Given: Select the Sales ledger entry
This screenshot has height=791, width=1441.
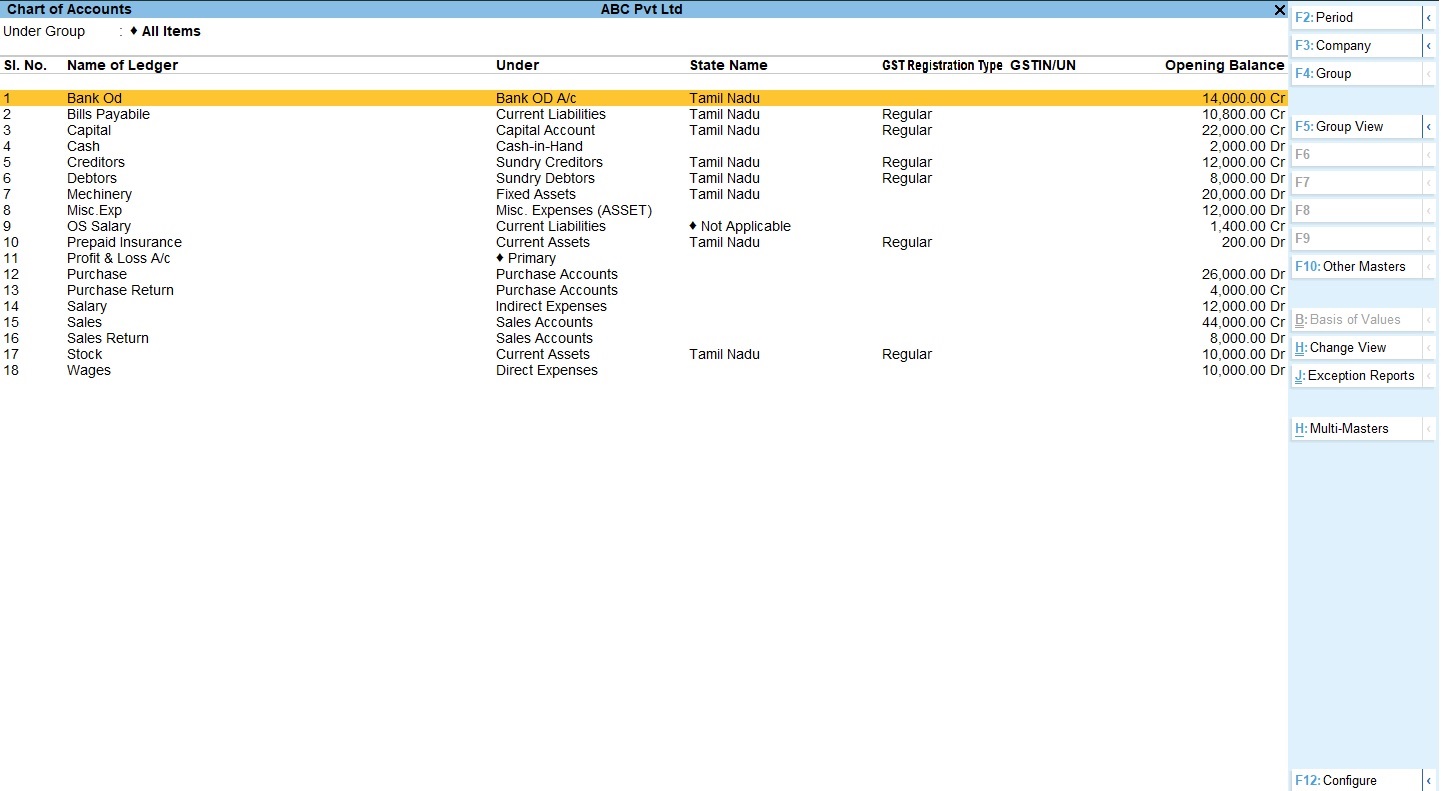Looking at the screenshot, I should click(84, 322).
